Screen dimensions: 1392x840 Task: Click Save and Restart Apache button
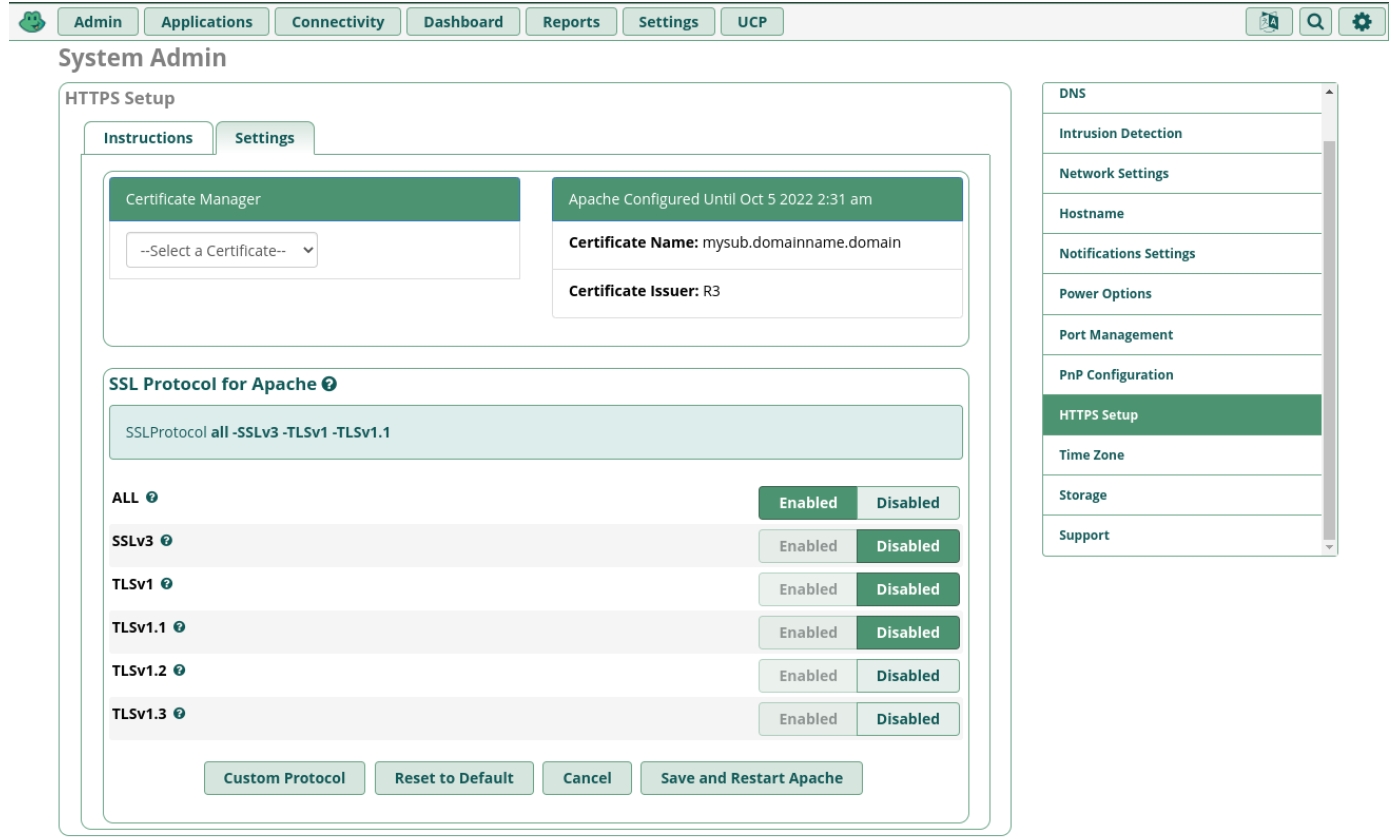coord(751,778)
